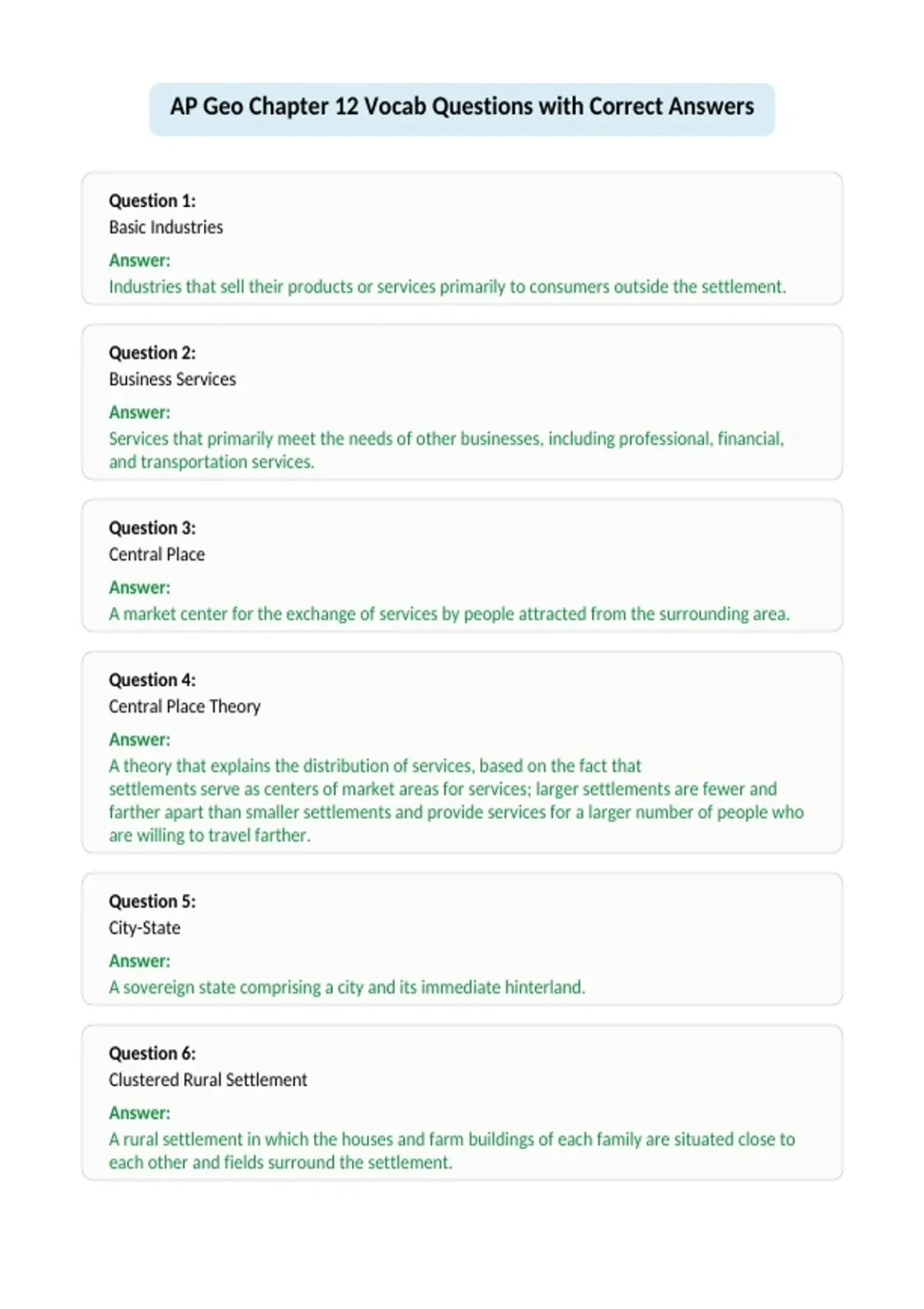
Task: Select the term Clustered Rural Settlement
Action: coord(208,1080)
